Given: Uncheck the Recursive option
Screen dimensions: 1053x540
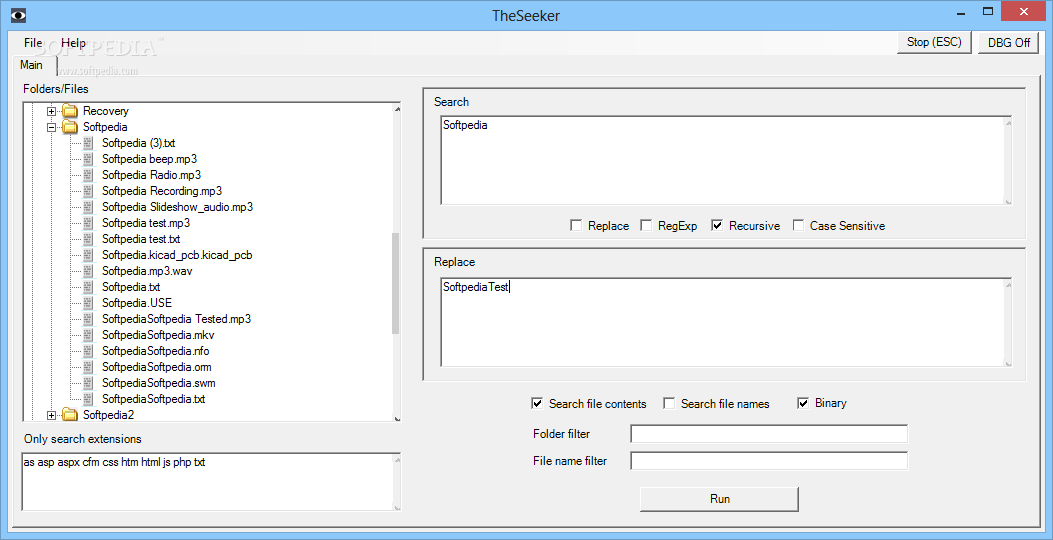Looking at the screenshot, I should pos(717,226).
